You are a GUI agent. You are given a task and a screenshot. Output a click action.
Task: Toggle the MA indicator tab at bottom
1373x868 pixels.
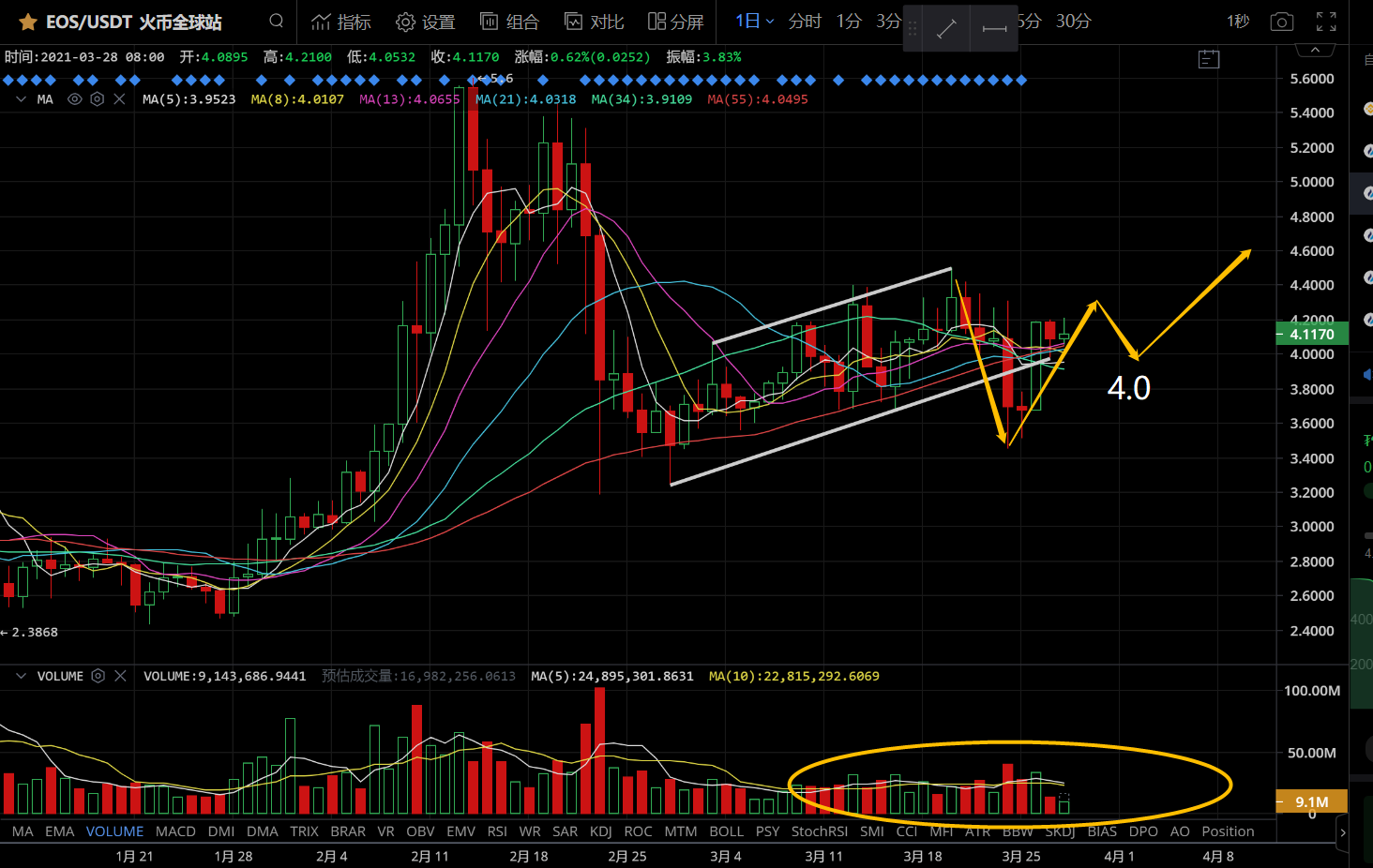pyautogui.click(x=23, y=831)
